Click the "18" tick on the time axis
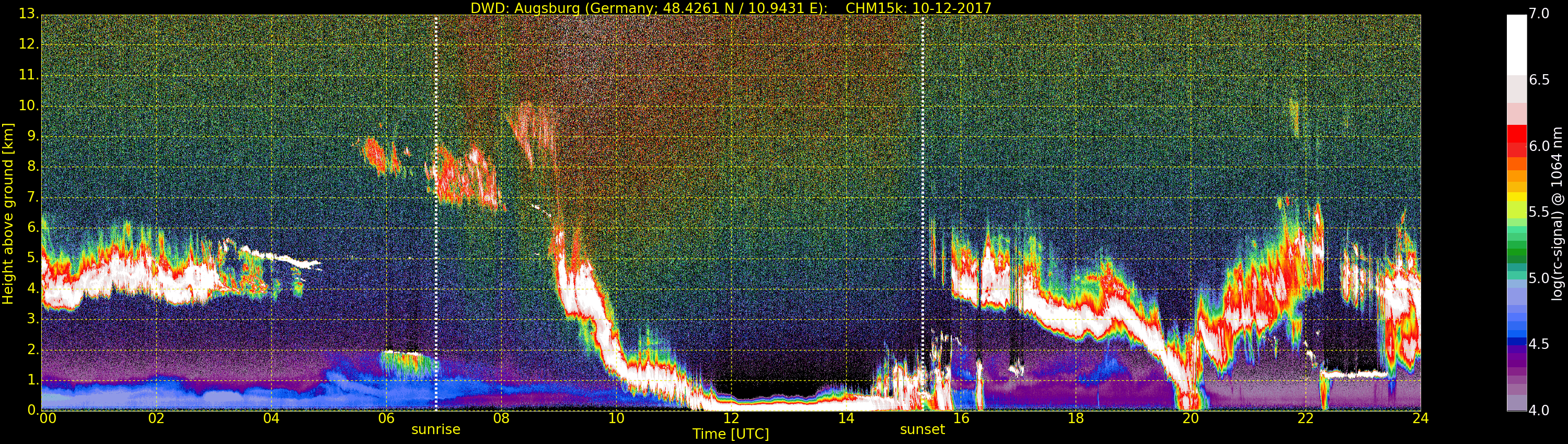This screenshot has height=444, width=1568. tap(1076, 418)
